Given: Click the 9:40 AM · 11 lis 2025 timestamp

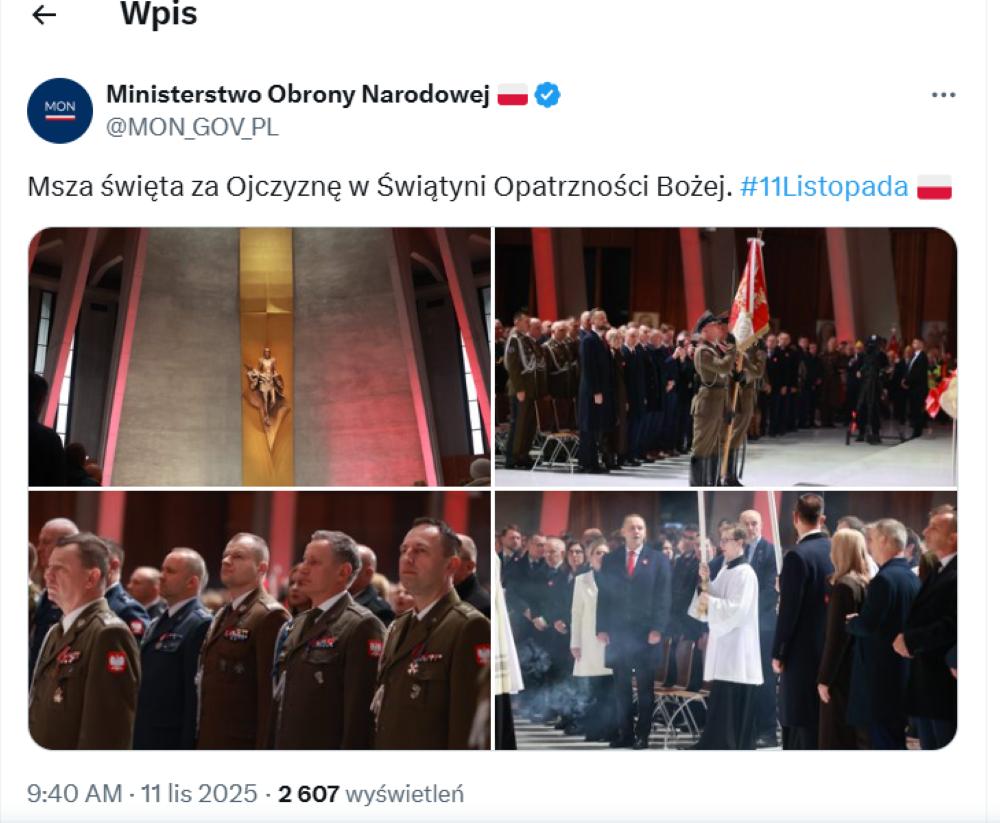Looking at the screenshot, I should pos(142,794).
